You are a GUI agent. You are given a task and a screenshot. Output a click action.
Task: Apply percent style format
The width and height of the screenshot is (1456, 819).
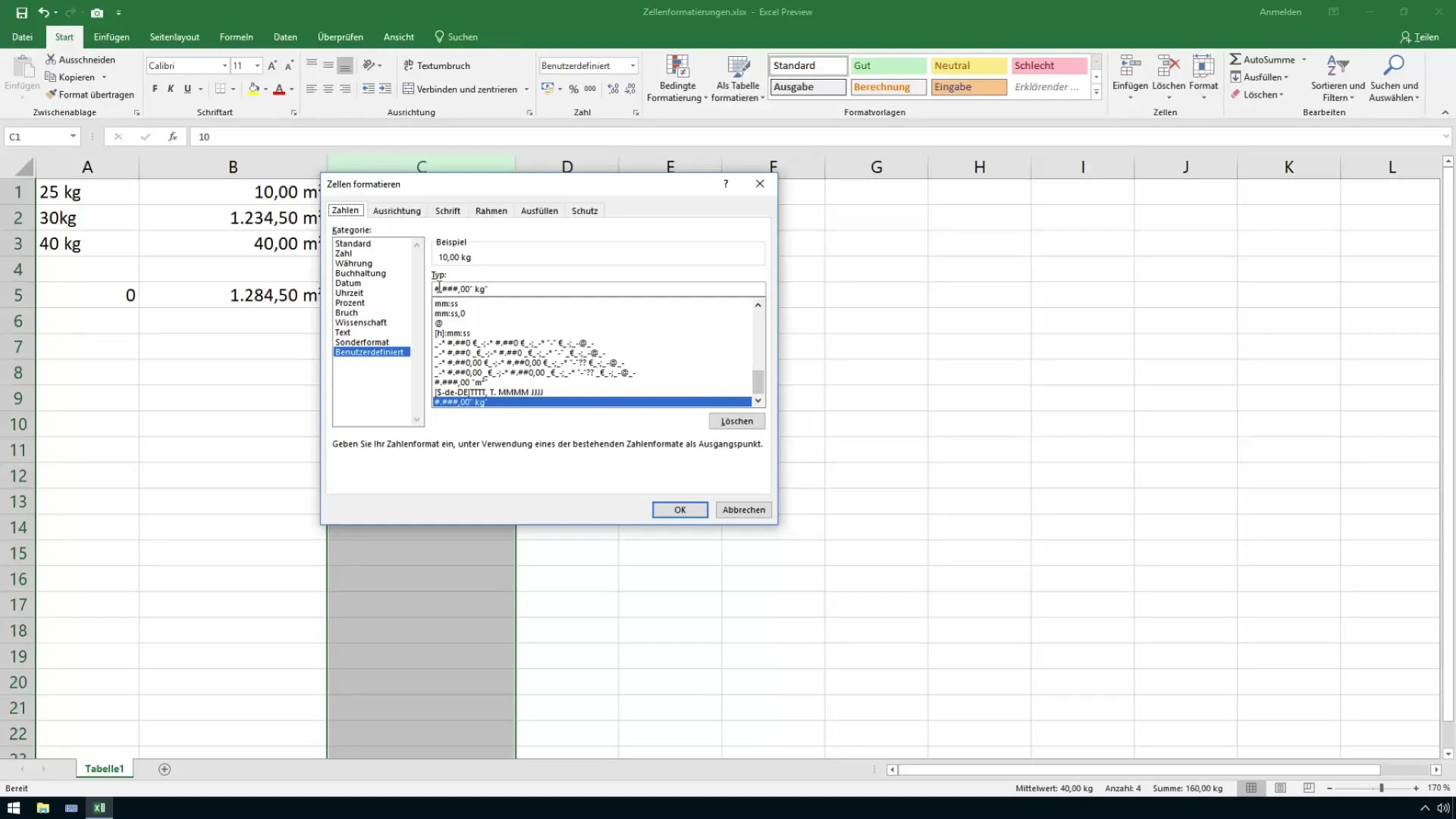573,89
